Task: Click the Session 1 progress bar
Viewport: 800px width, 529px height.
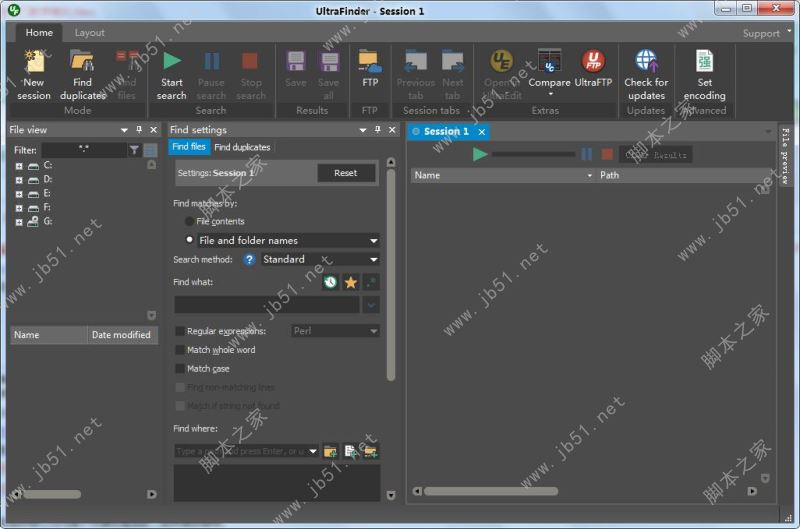Action: point(533,154)
